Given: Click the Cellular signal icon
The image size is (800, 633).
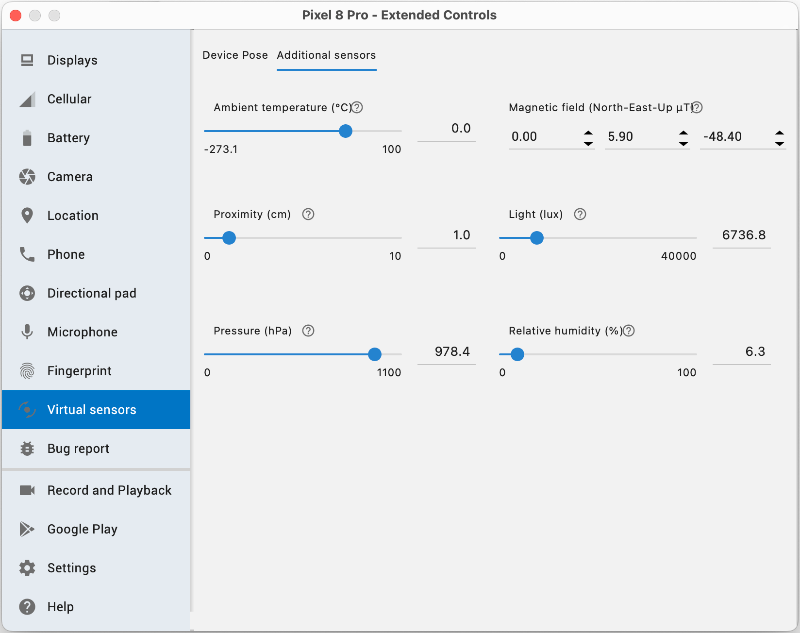Looking at the screenshot, I should coord(27,99).
